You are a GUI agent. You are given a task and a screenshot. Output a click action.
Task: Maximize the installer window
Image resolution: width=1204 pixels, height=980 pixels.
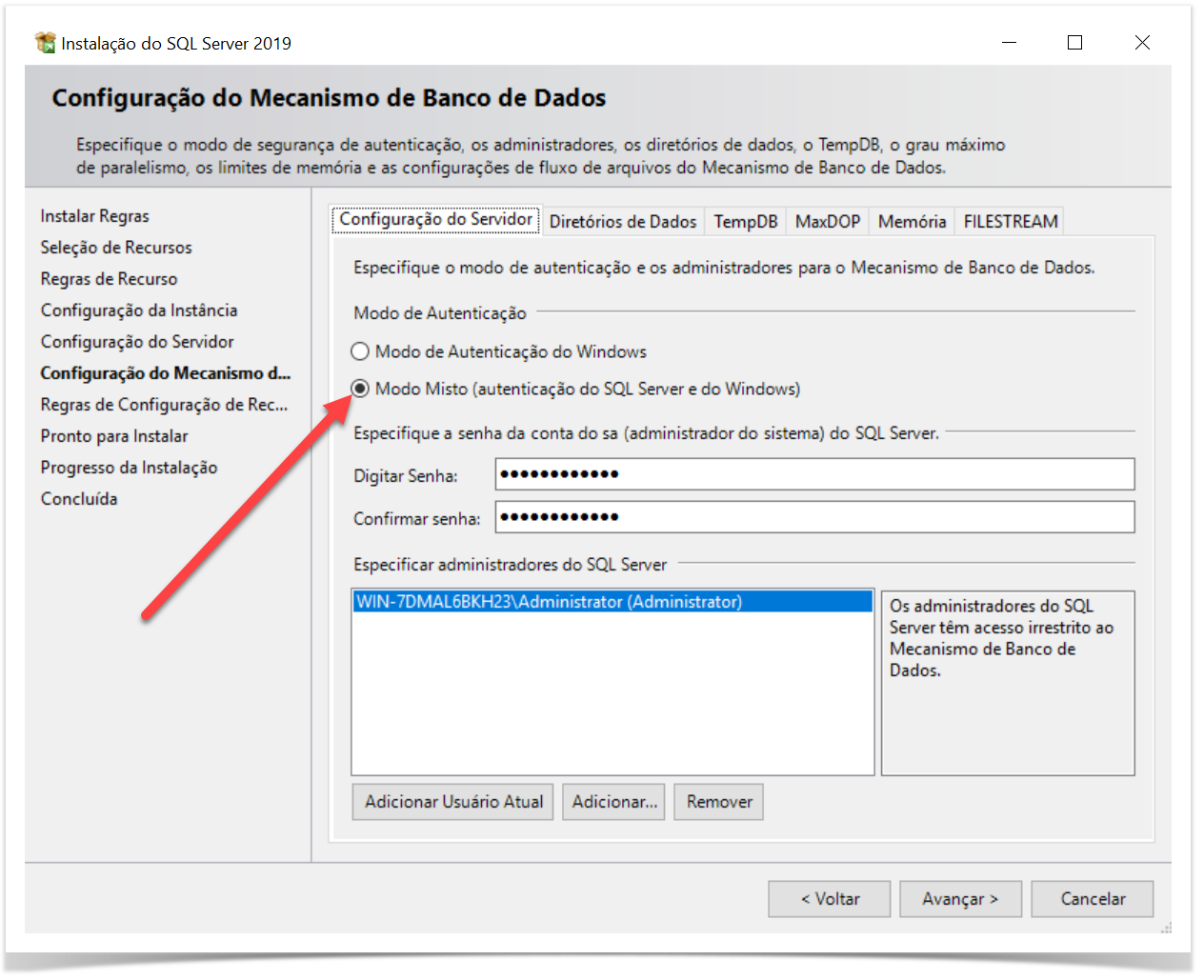1074,43
